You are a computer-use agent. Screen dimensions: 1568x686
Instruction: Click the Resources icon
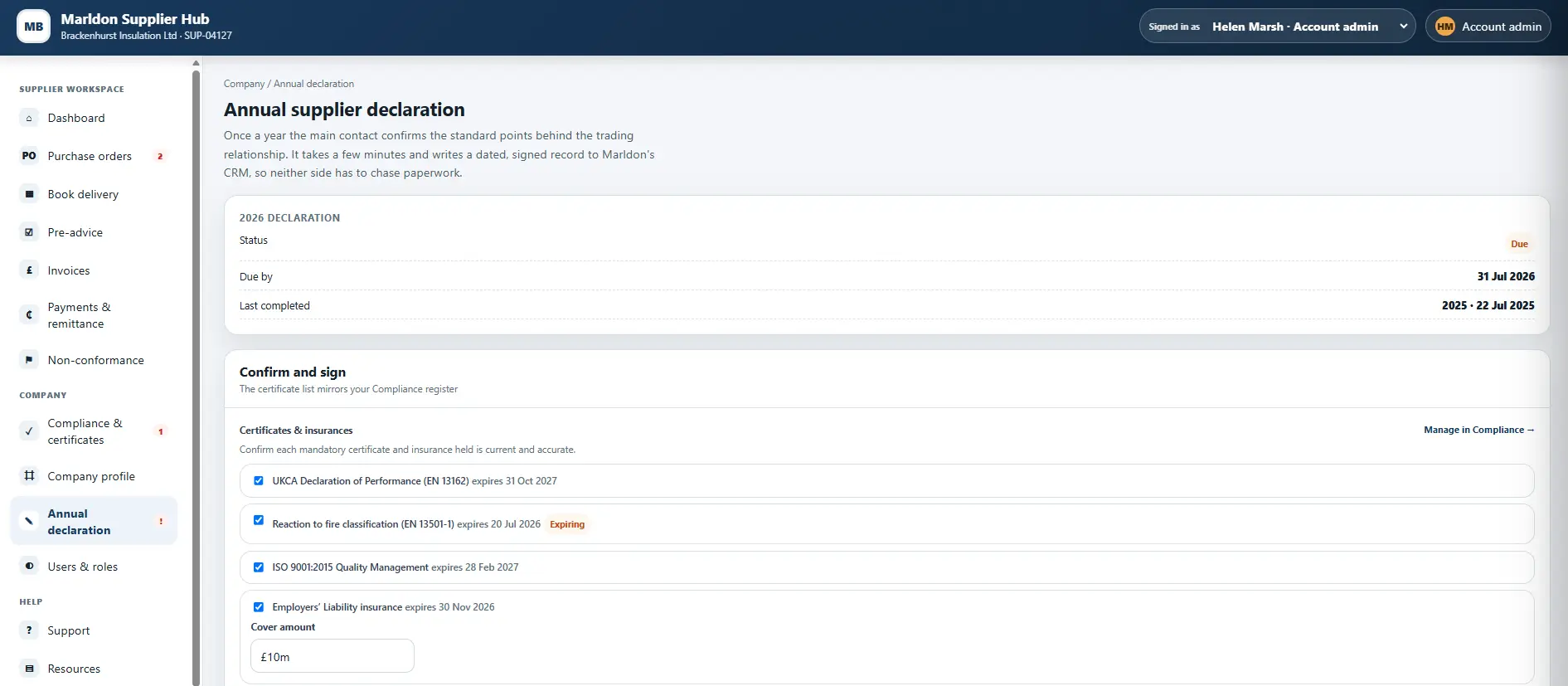point(29,669)
